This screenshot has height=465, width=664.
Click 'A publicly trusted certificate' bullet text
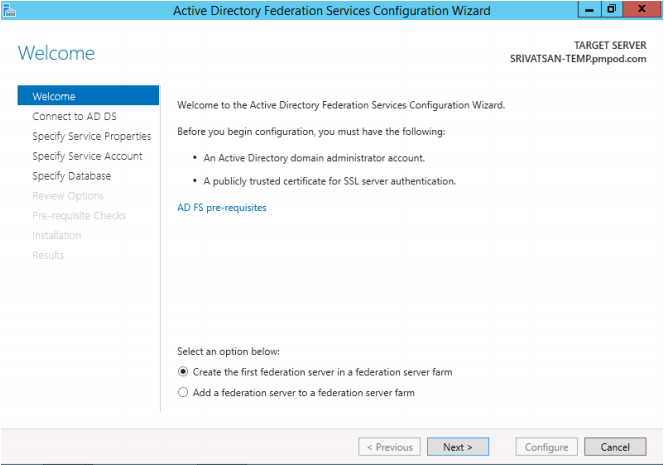click(x=329, y=181)
